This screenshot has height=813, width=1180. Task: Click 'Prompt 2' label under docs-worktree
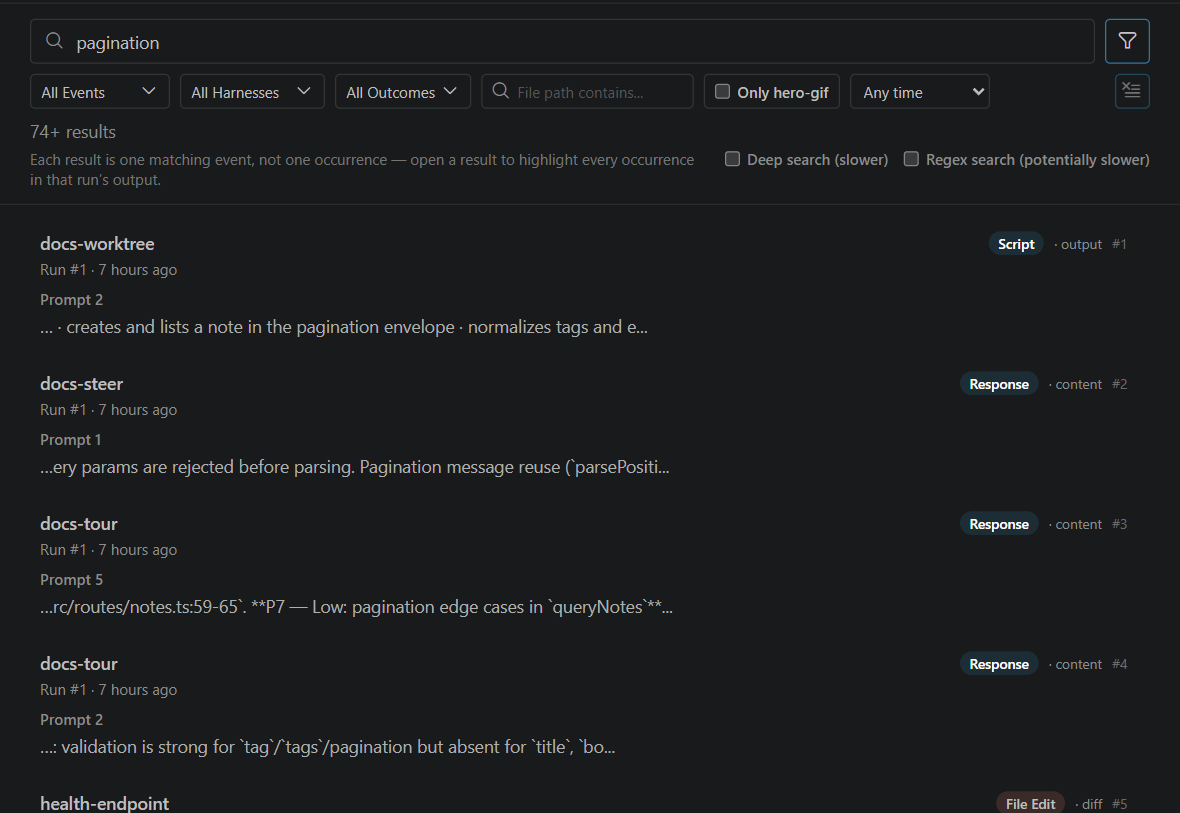(71, 300)
